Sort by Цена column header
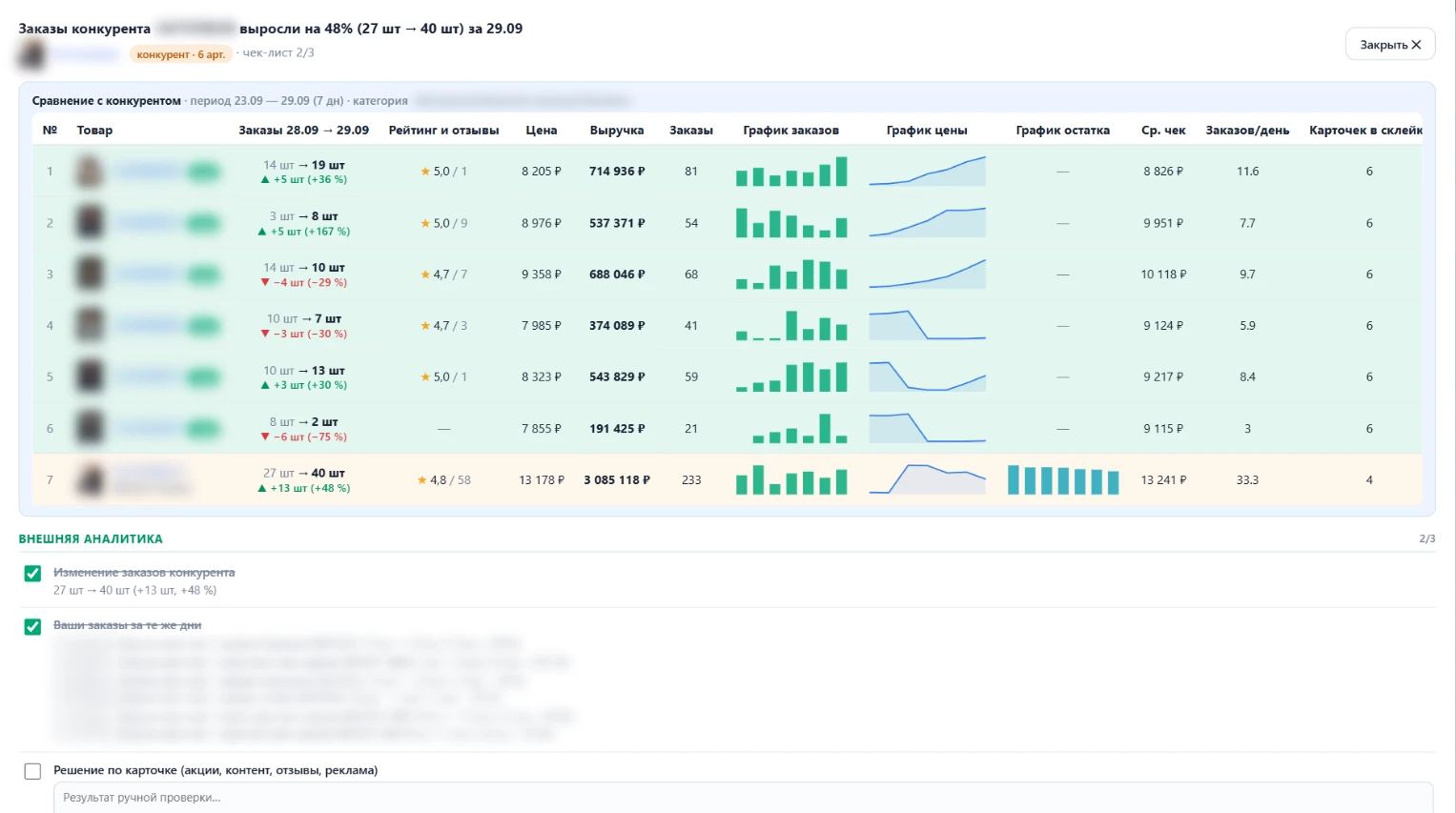 [542, 131]
